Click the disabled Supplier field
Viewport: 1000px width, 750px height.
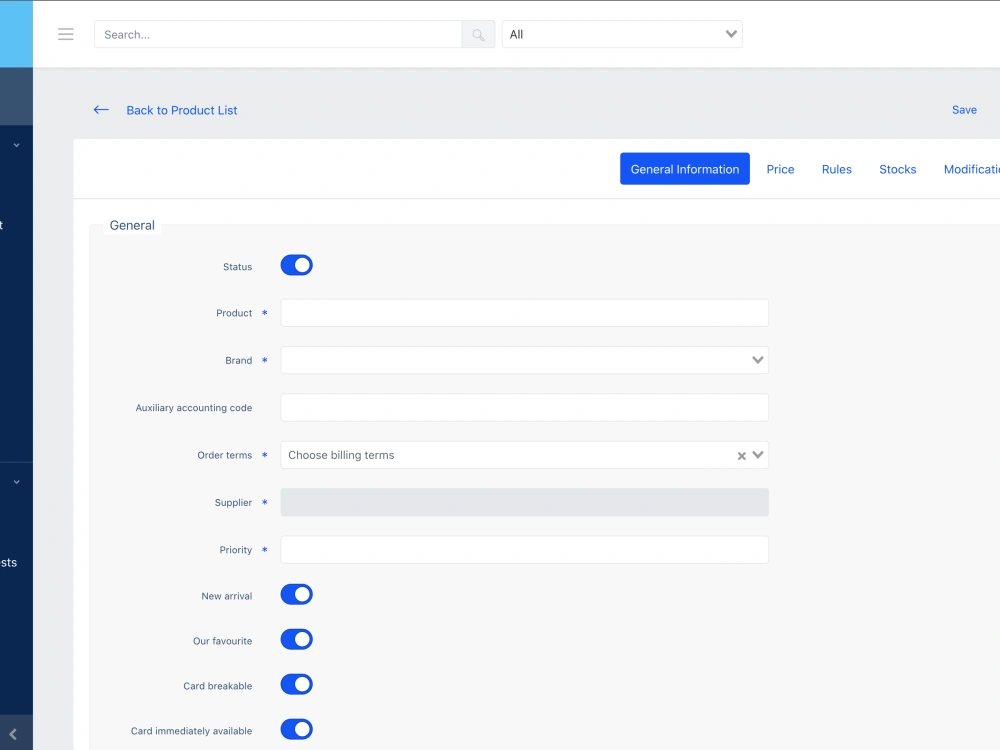click(x=524, y=503)
